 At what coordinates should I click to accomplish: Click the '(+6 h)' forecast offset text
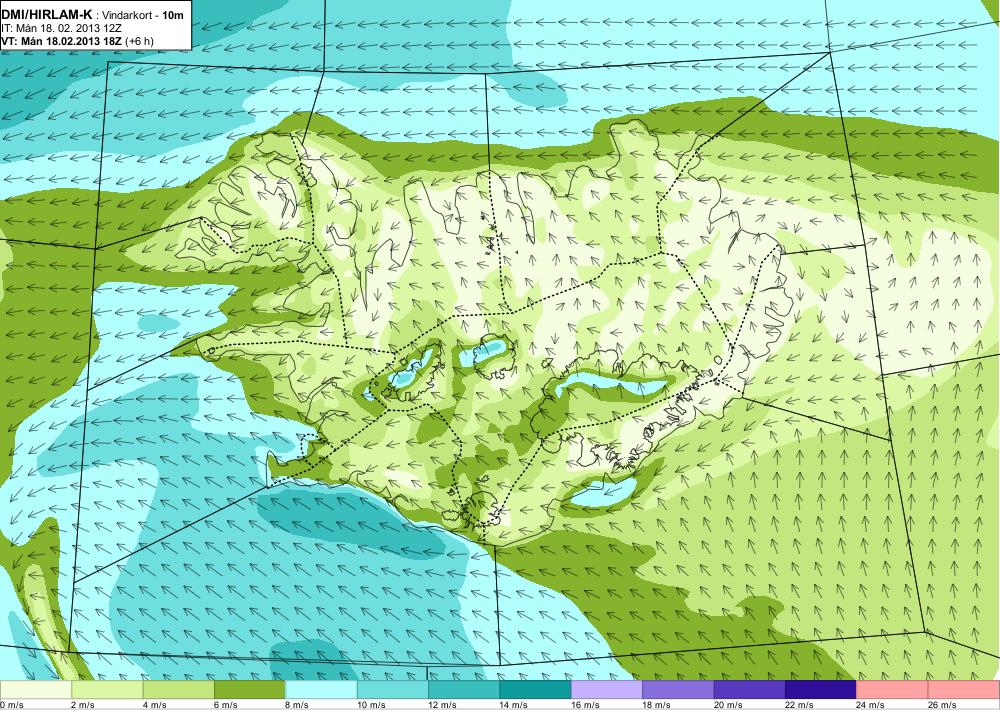[x=140, y=41]
